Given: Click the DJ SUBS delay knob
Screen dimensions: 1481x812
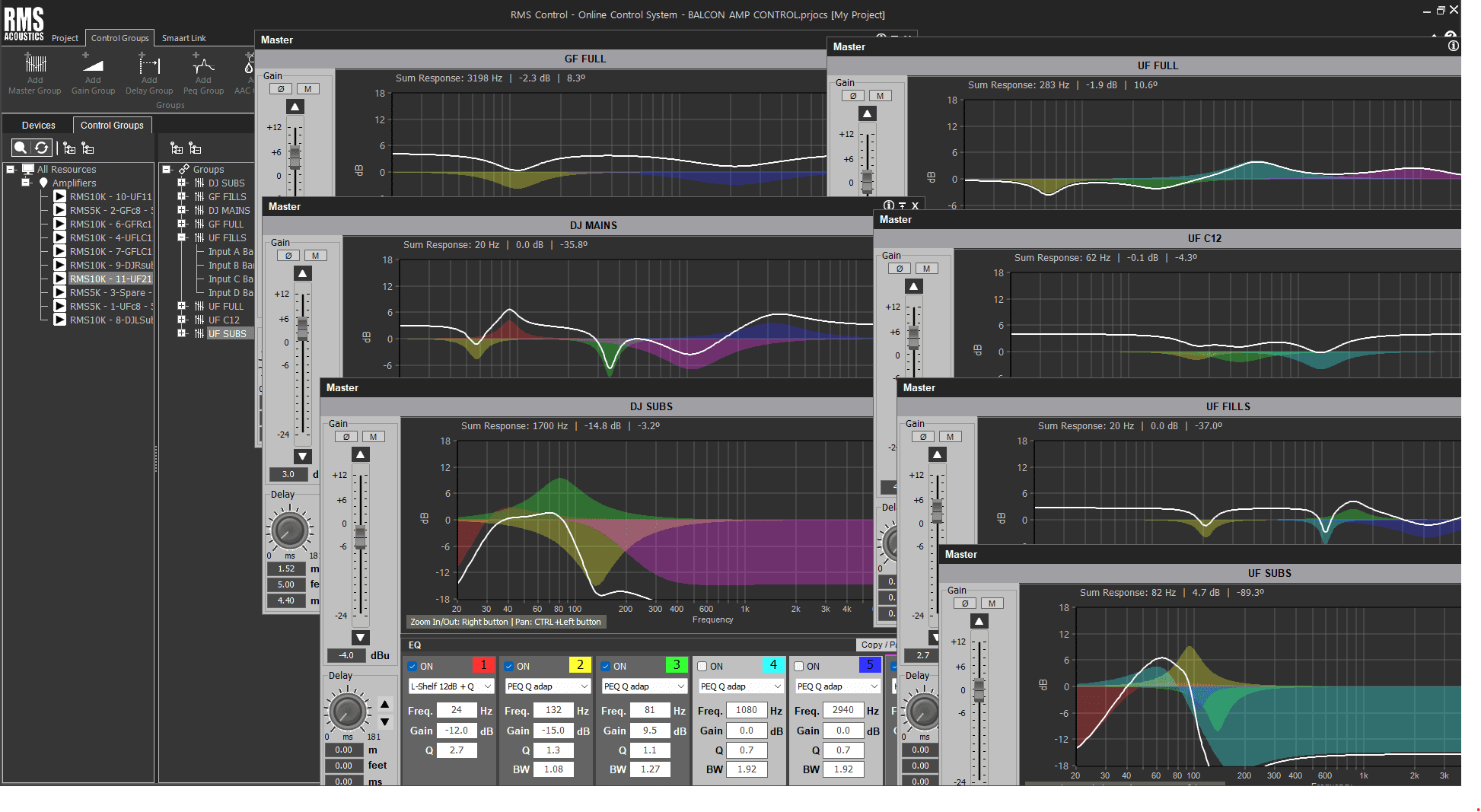Looking at the screenshot, I should [348, 712].
